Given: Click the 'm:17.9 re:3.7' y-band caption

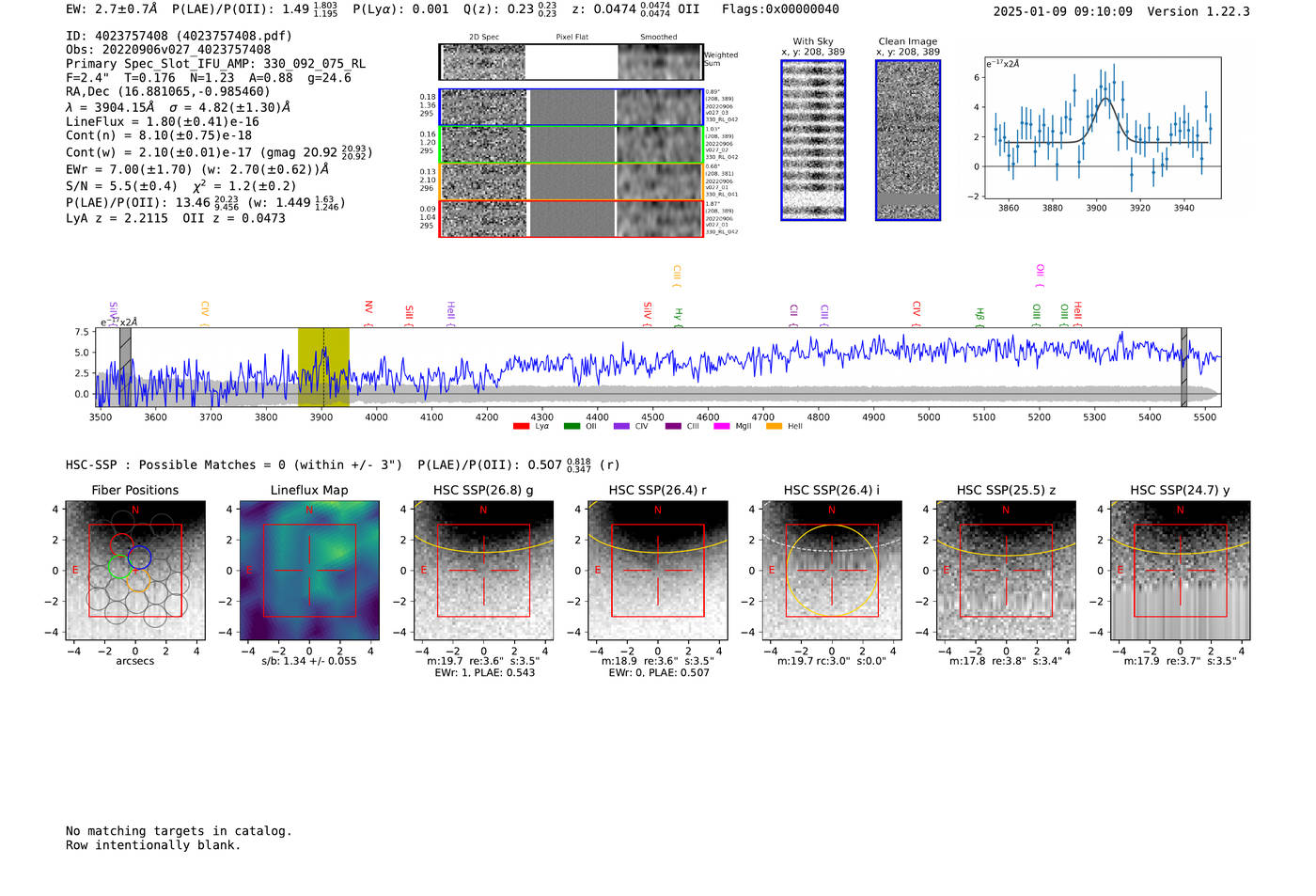Looking at the screenshot, I should 1181,661.
